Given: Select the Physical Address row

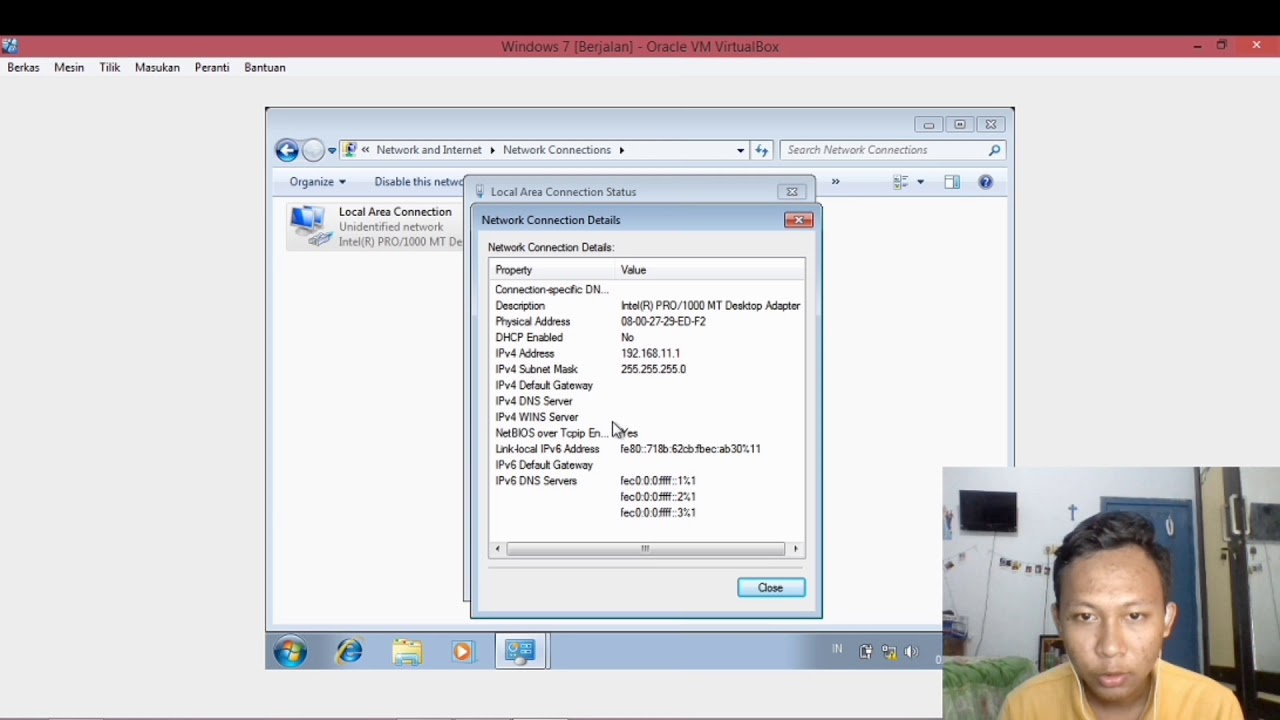Looking at the screenshot, I should pos(646,322).
